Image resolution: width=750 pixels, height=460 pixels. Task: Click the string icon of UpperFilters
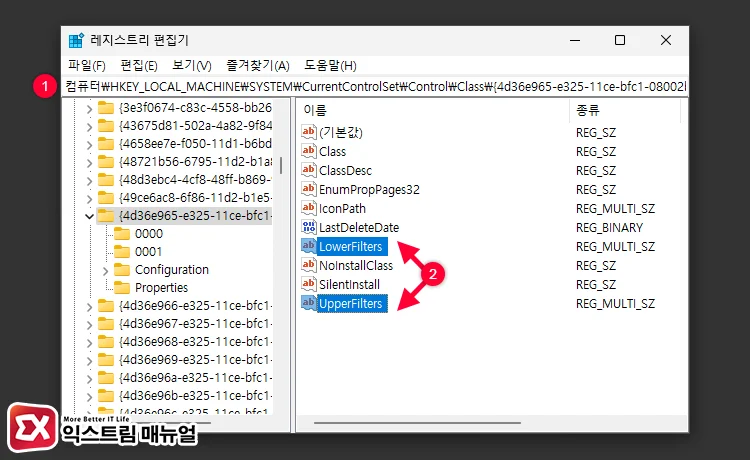click(309, 303)
